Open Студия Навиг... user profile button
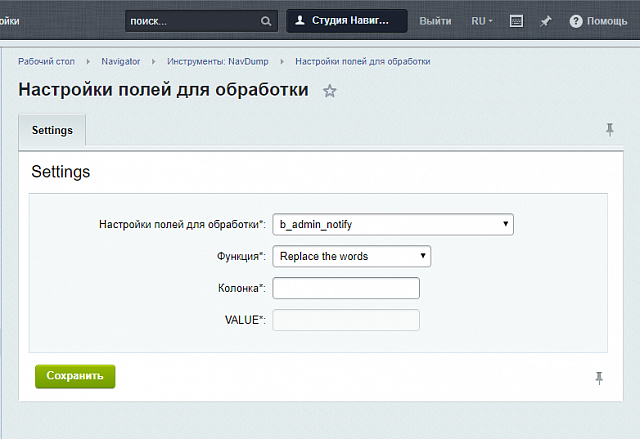Image resolution: width=640 pixels, height=439 pixels. point(347,21)
